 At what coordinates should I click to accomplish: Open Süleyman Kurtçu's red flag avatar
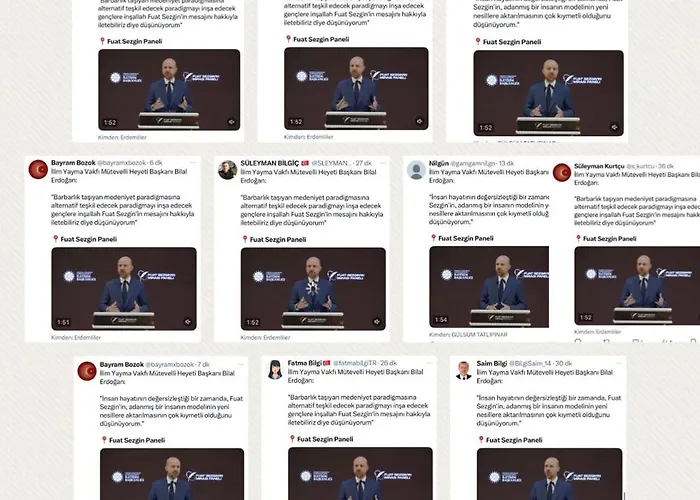(x=562, y=173)
